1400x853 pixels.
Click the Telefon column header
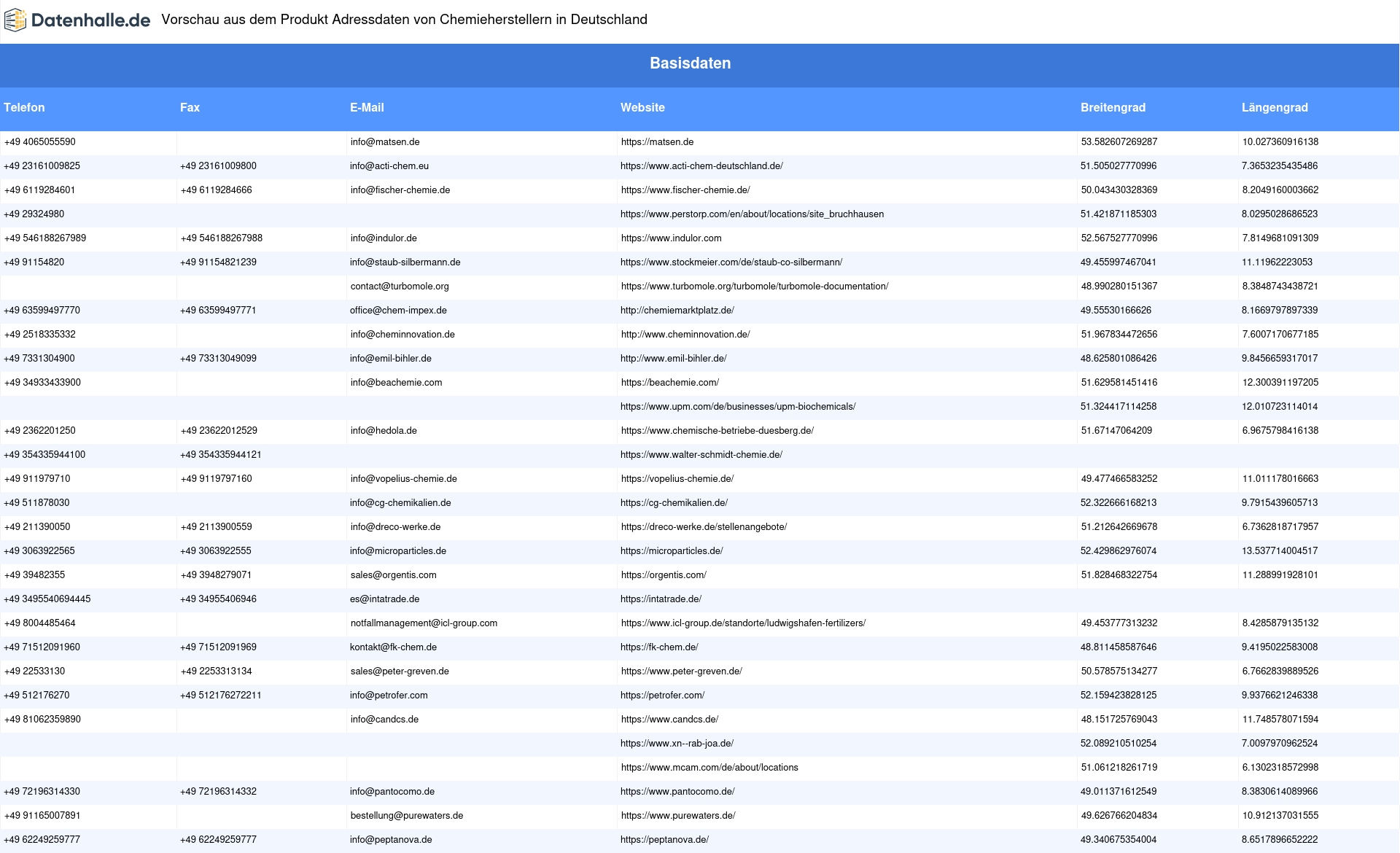click(x=24, y=108)
